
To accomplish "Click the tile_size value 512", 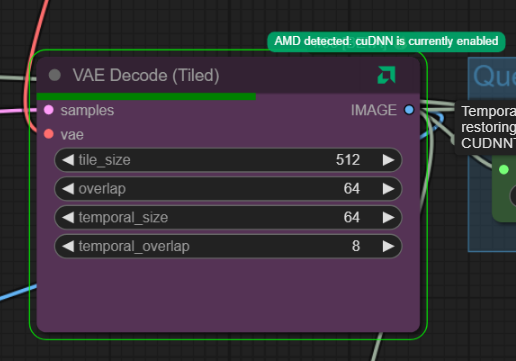I will click(348, 160).
